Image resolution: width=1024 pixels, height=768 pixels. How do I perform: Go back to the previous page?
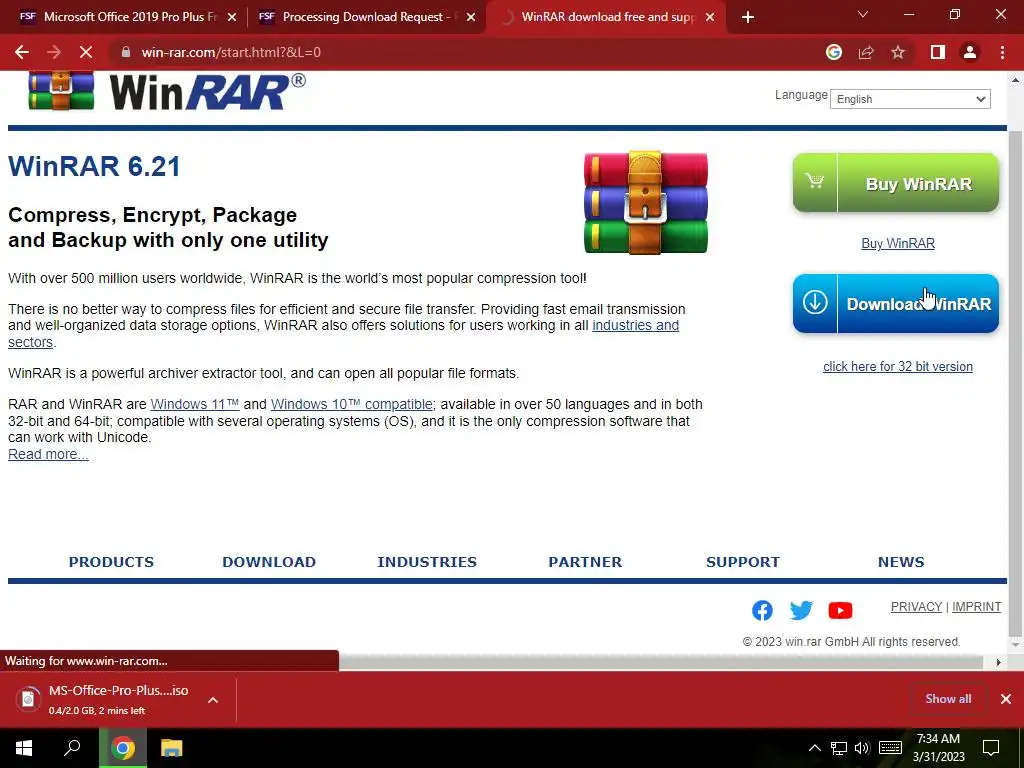tap(22, 52)
